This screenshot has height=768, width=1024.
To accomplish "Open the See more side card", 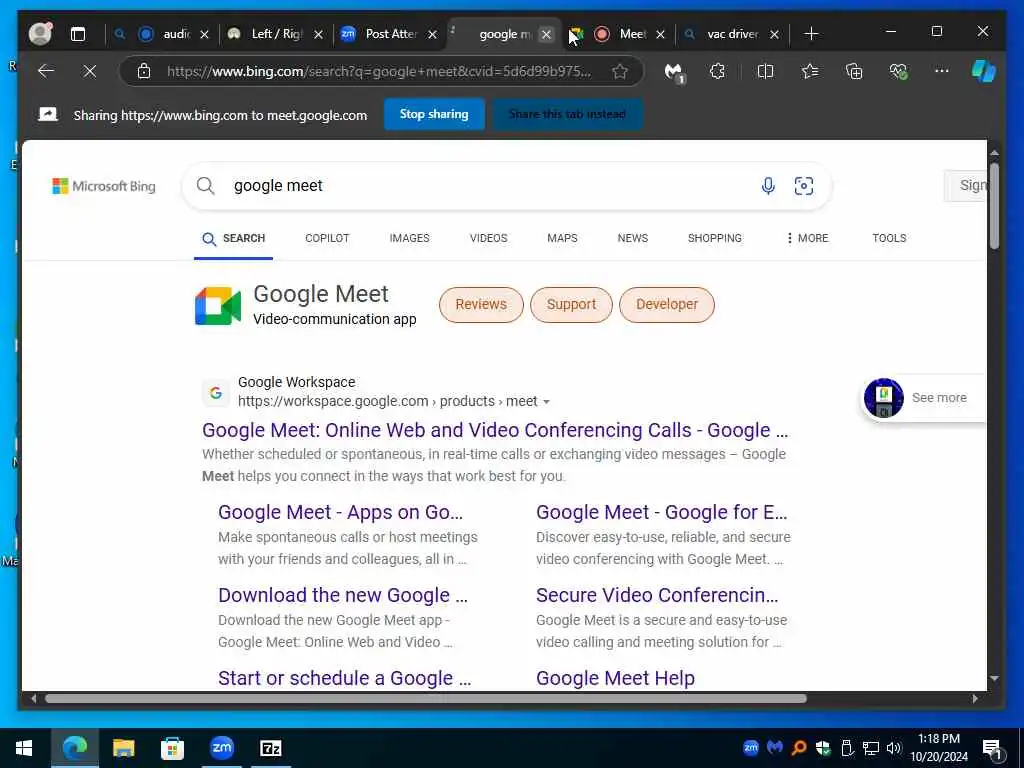I will [x=923, y=398].
